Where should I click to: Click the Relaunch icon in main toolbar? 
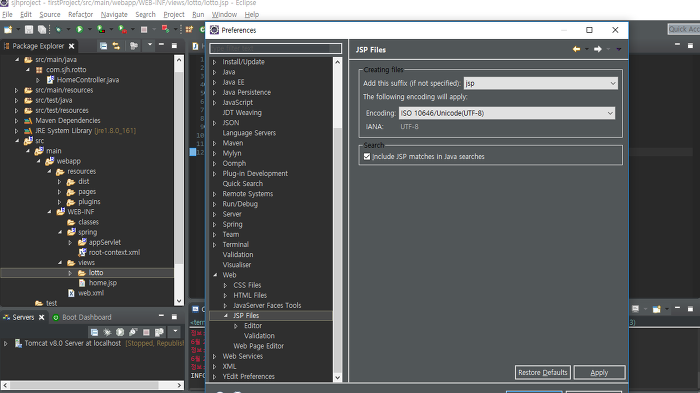pos(165,29)
